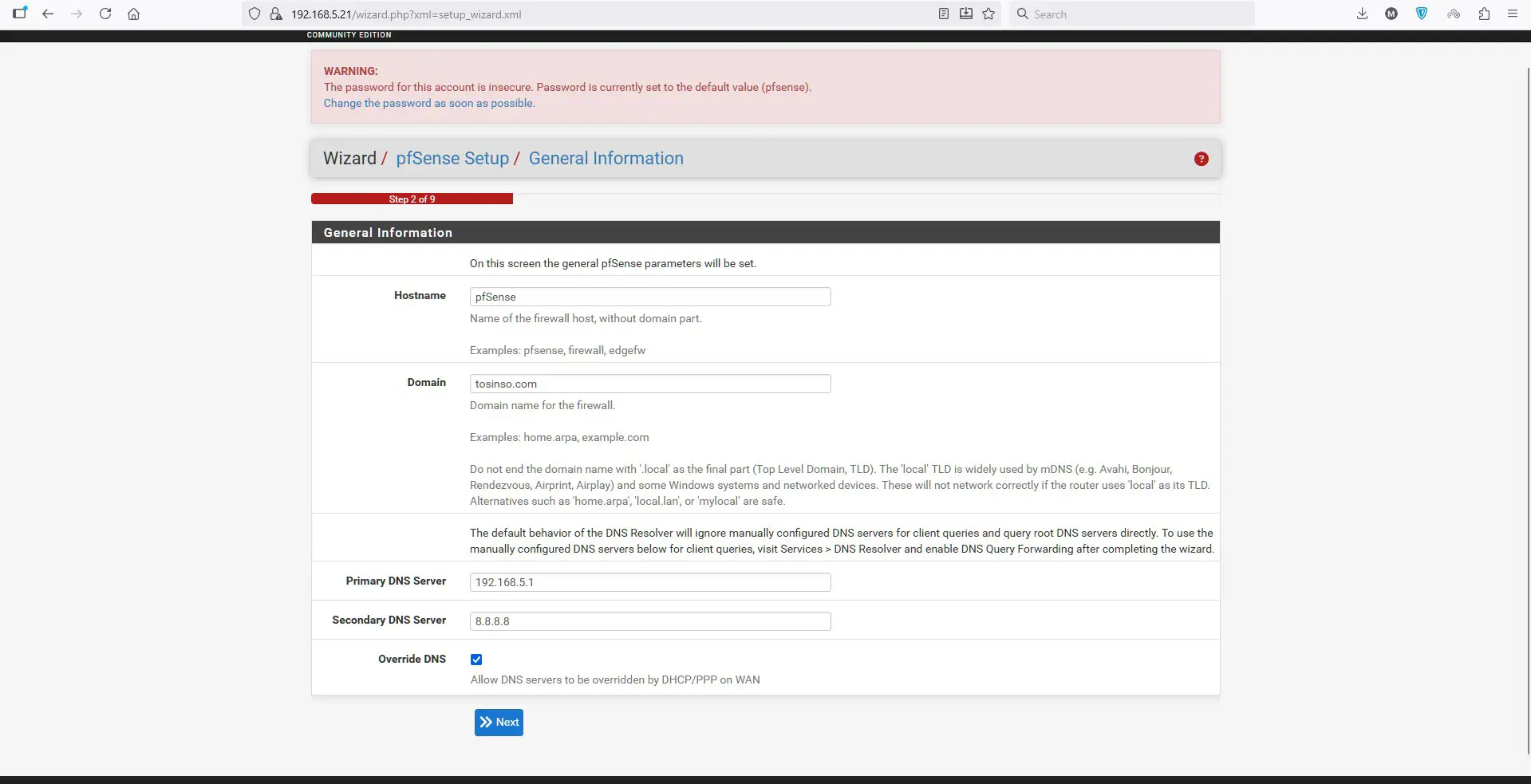Click the browser forward arrow
Screen dimensions: 1531x784
pos(77,14)
